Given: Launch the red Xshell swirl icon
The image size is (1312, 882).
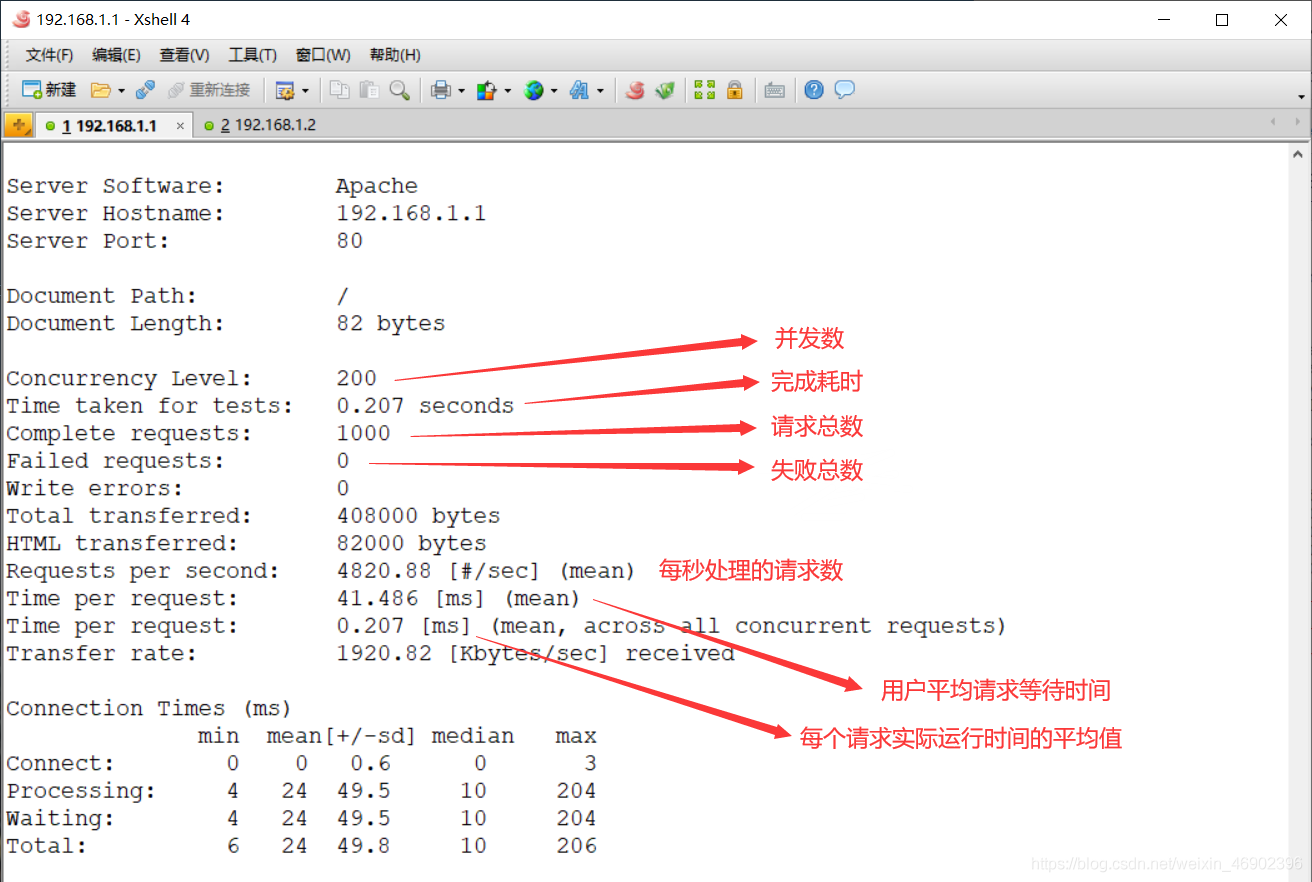Looking at the screenshot, I should point(635,90).
